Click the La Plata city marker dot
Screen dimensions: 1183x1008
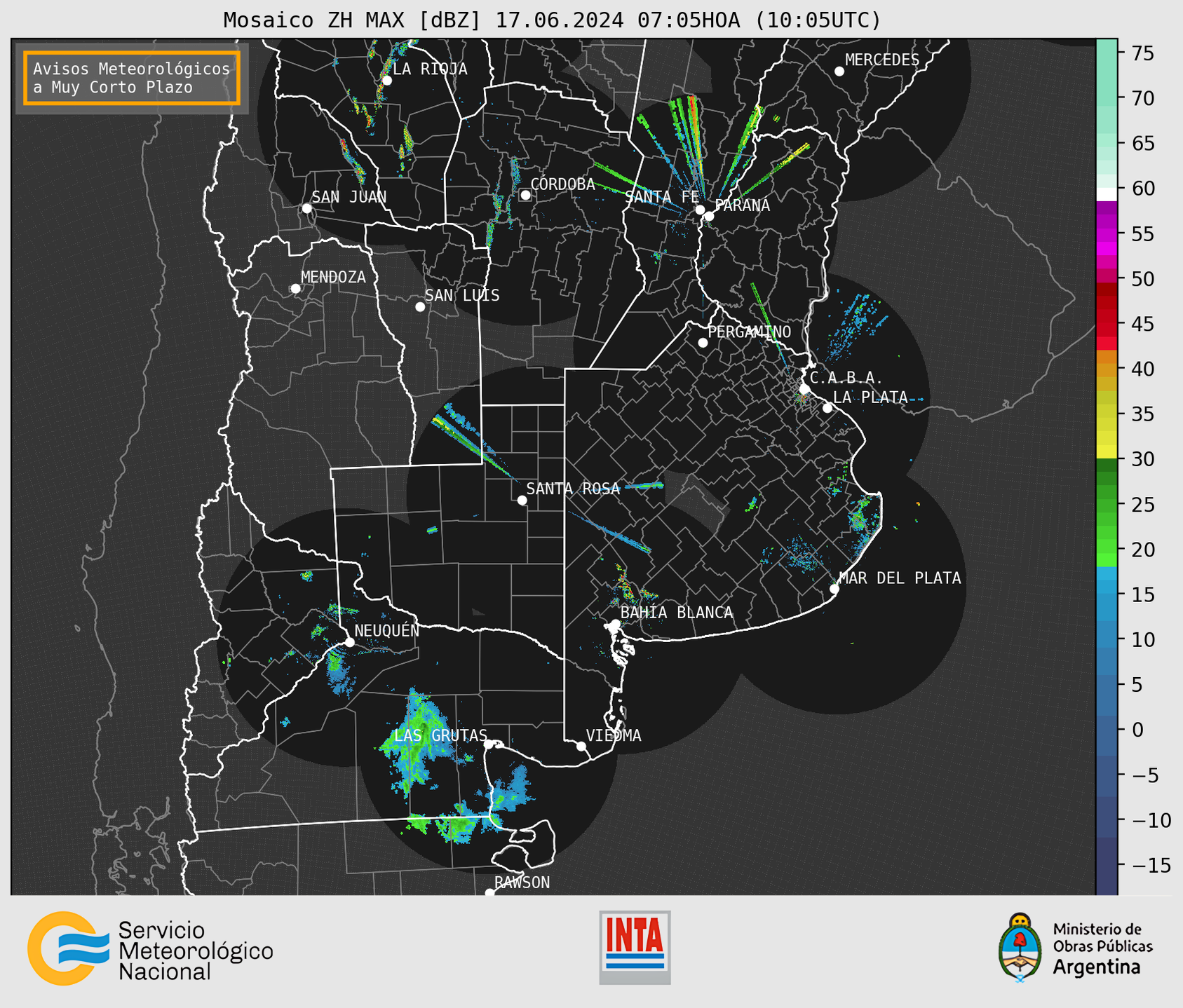(x=827, y=408)
